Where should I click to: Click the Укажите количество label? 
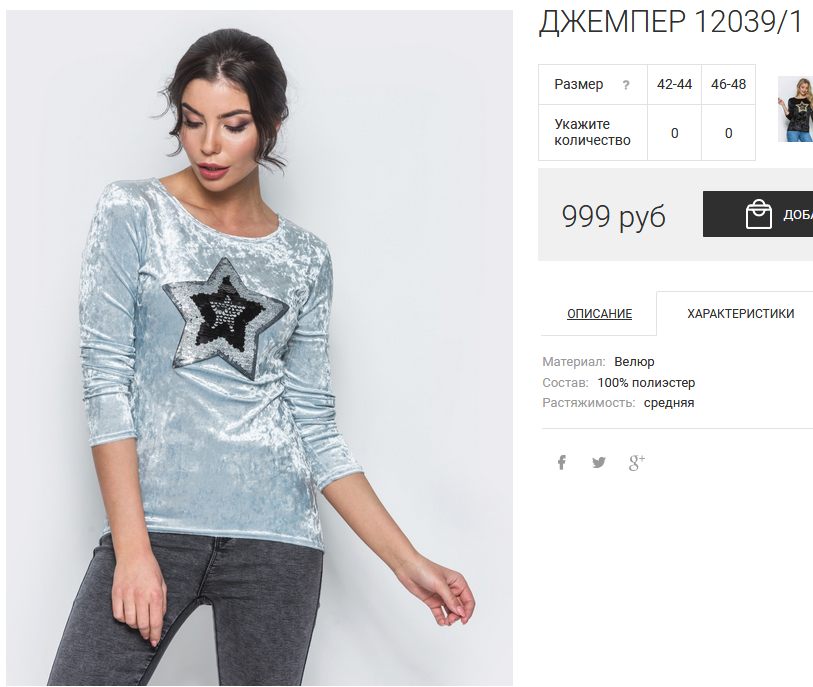point(592,132)
